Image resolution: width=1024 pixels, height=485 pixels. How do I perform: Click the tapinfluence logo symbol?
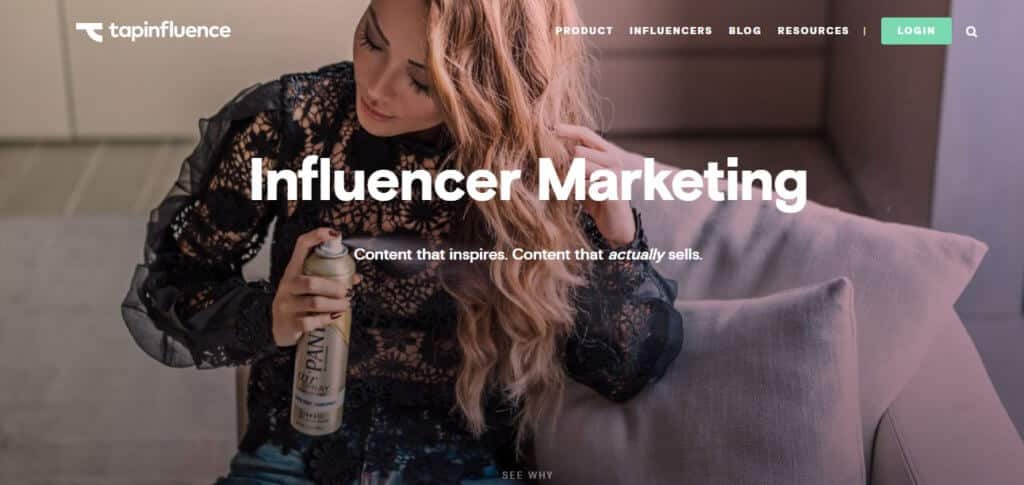[x=89, y=31]
